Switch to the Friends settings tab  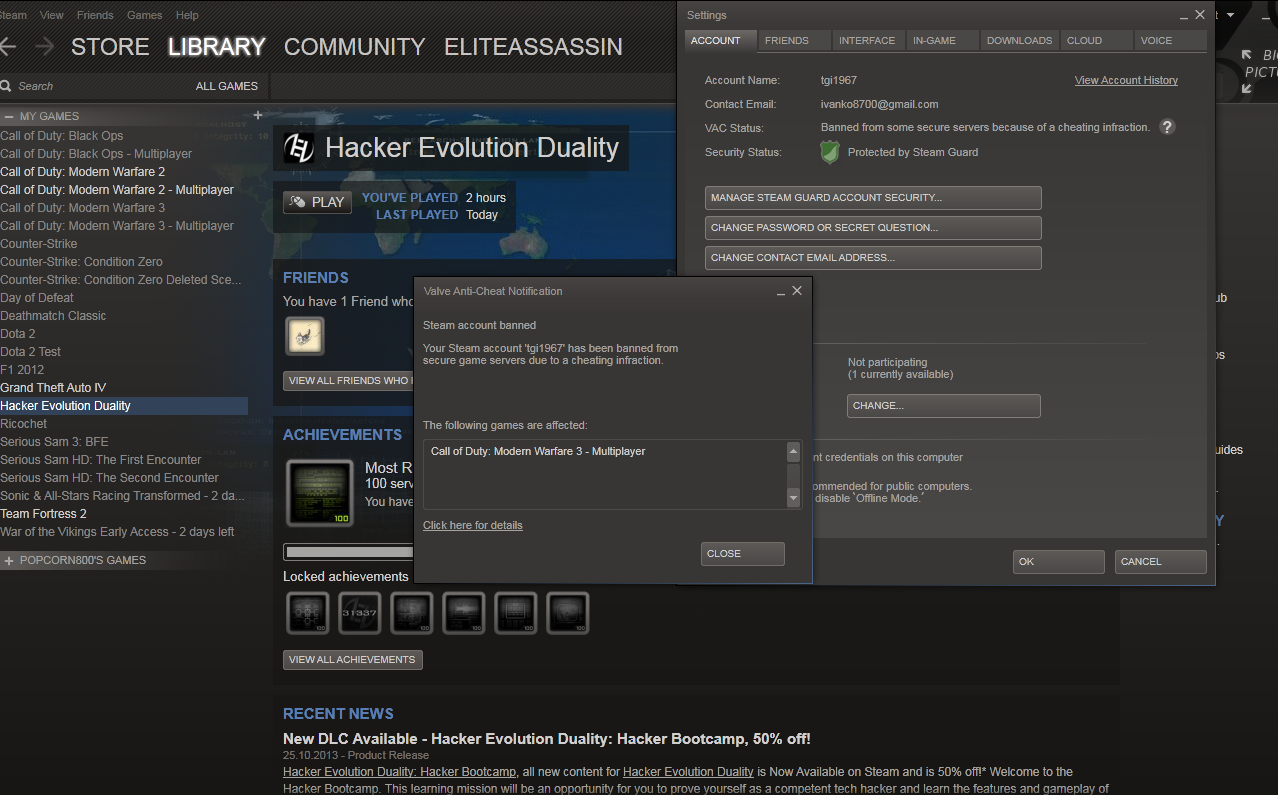click(795, 40)
